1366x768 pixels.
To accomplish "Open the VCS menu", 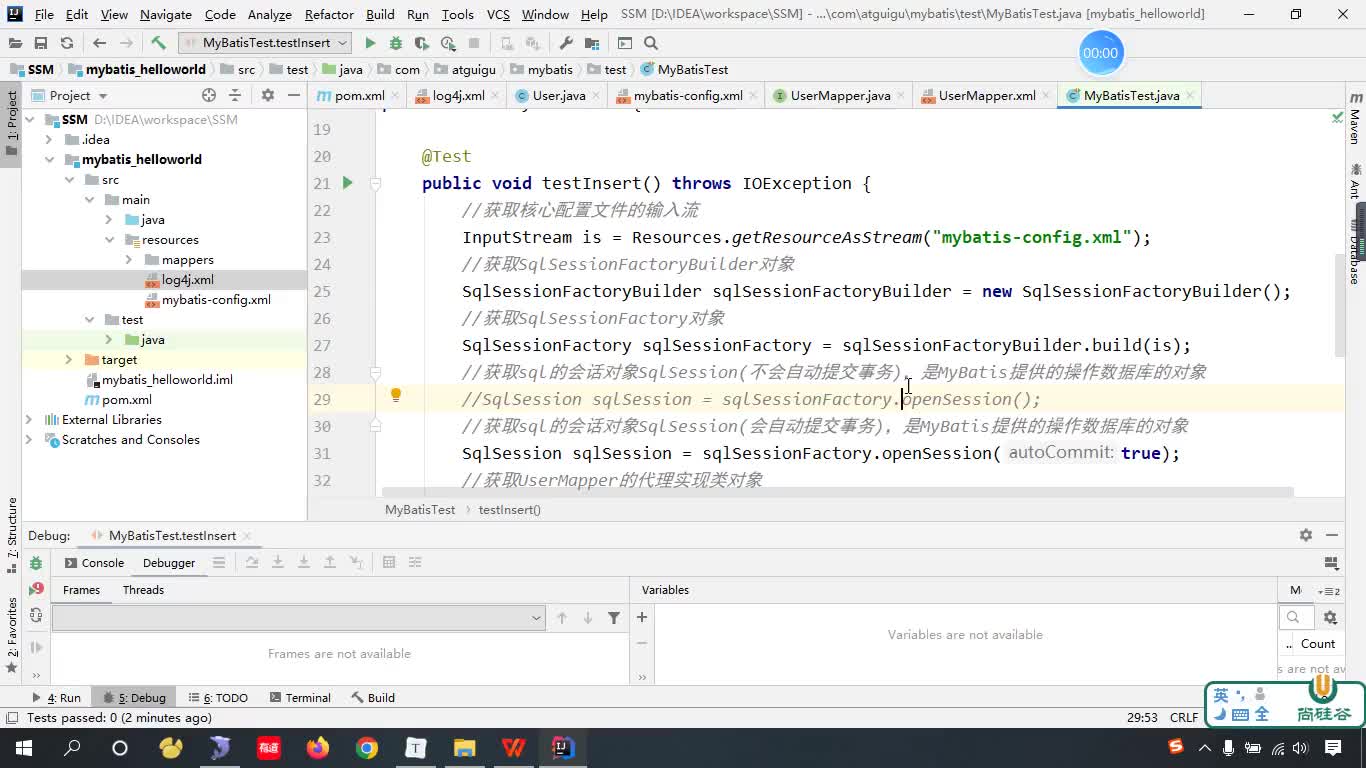I will pos(498,14).
